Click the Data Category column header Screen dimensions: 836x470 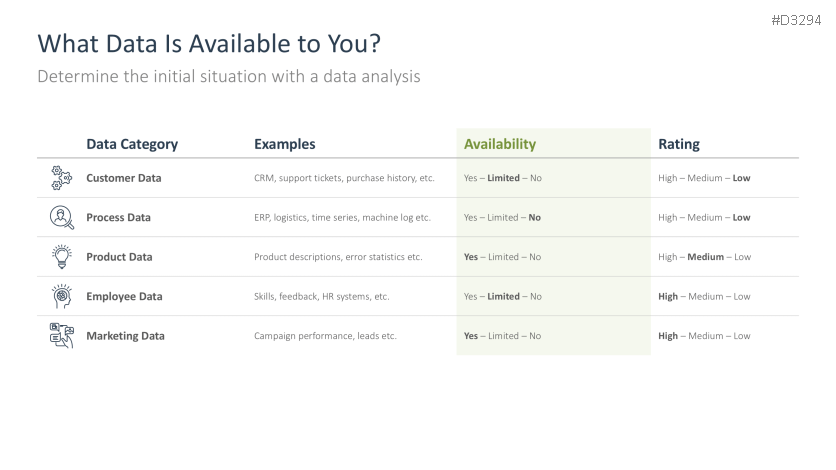(x=132, y=144)
